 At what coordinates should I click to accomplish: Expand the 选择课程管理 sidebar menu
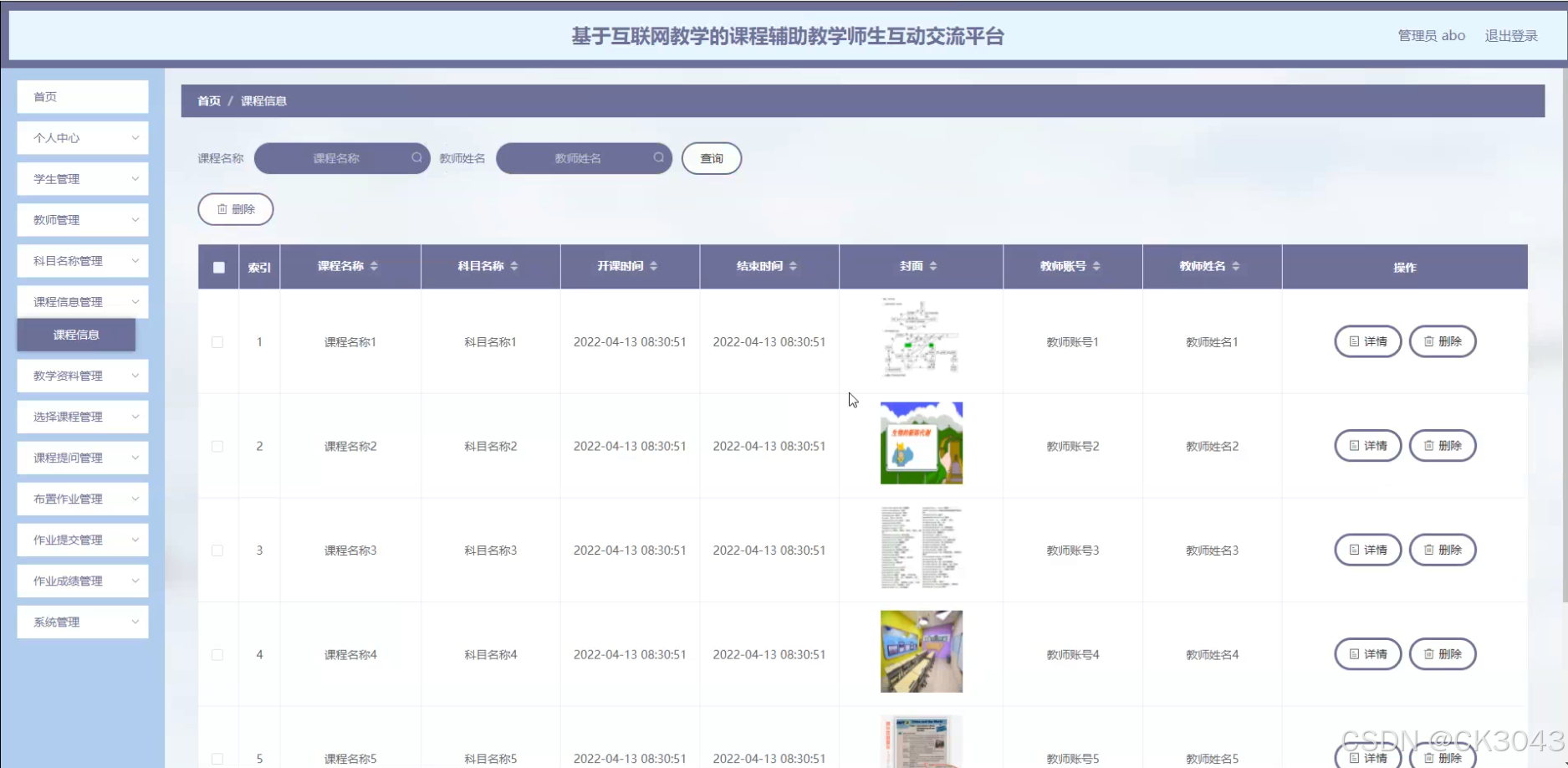coord(83,417)
